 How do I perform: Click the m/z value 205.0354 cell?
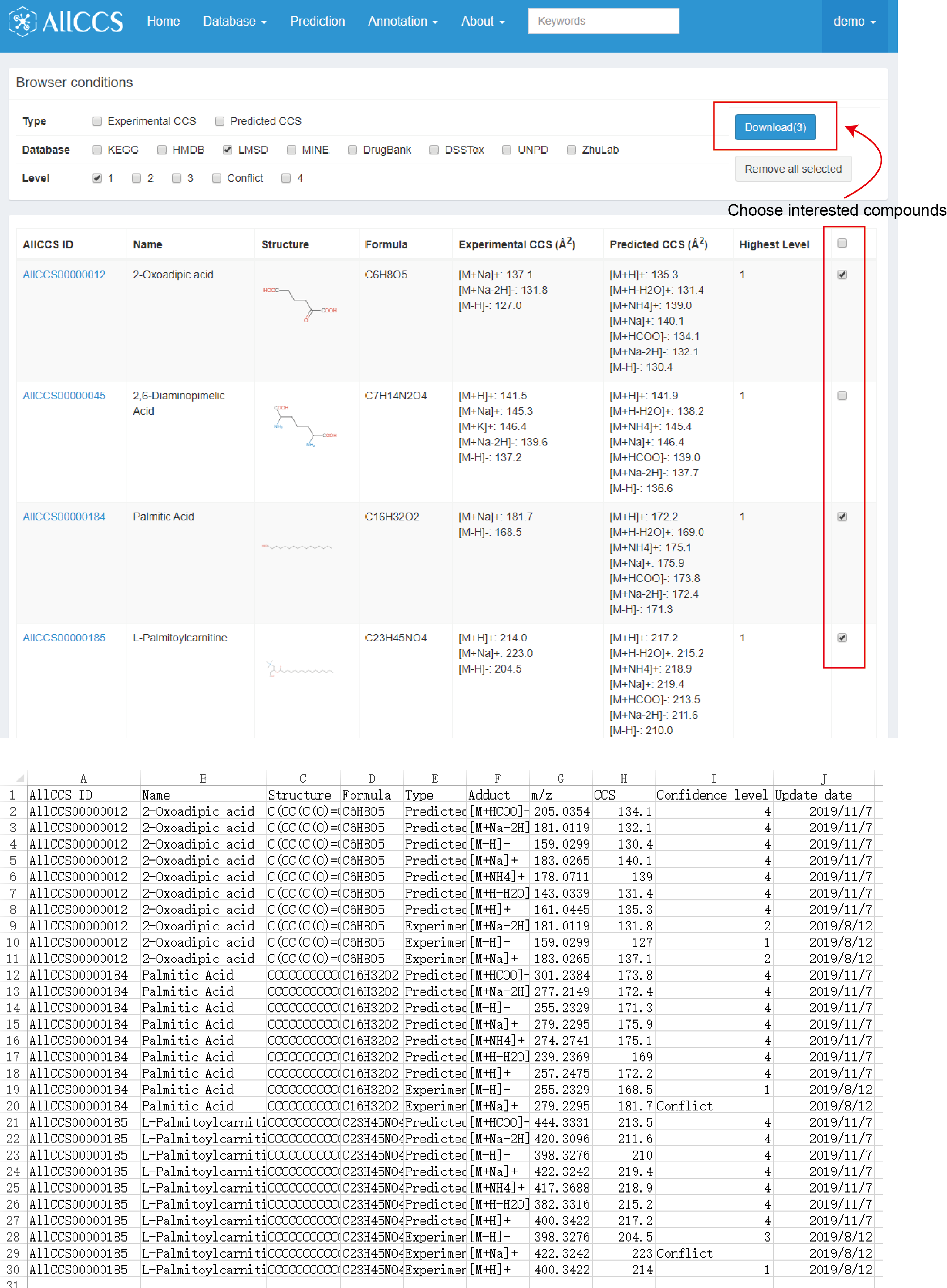click(561, 811)
